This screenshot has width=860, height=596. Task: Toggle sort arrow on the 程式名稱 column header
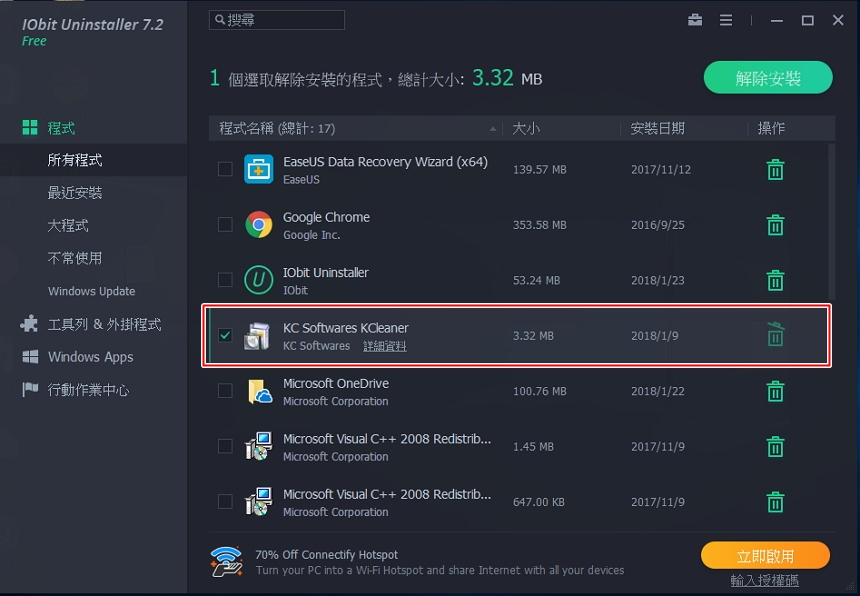[x=493, y=129]
